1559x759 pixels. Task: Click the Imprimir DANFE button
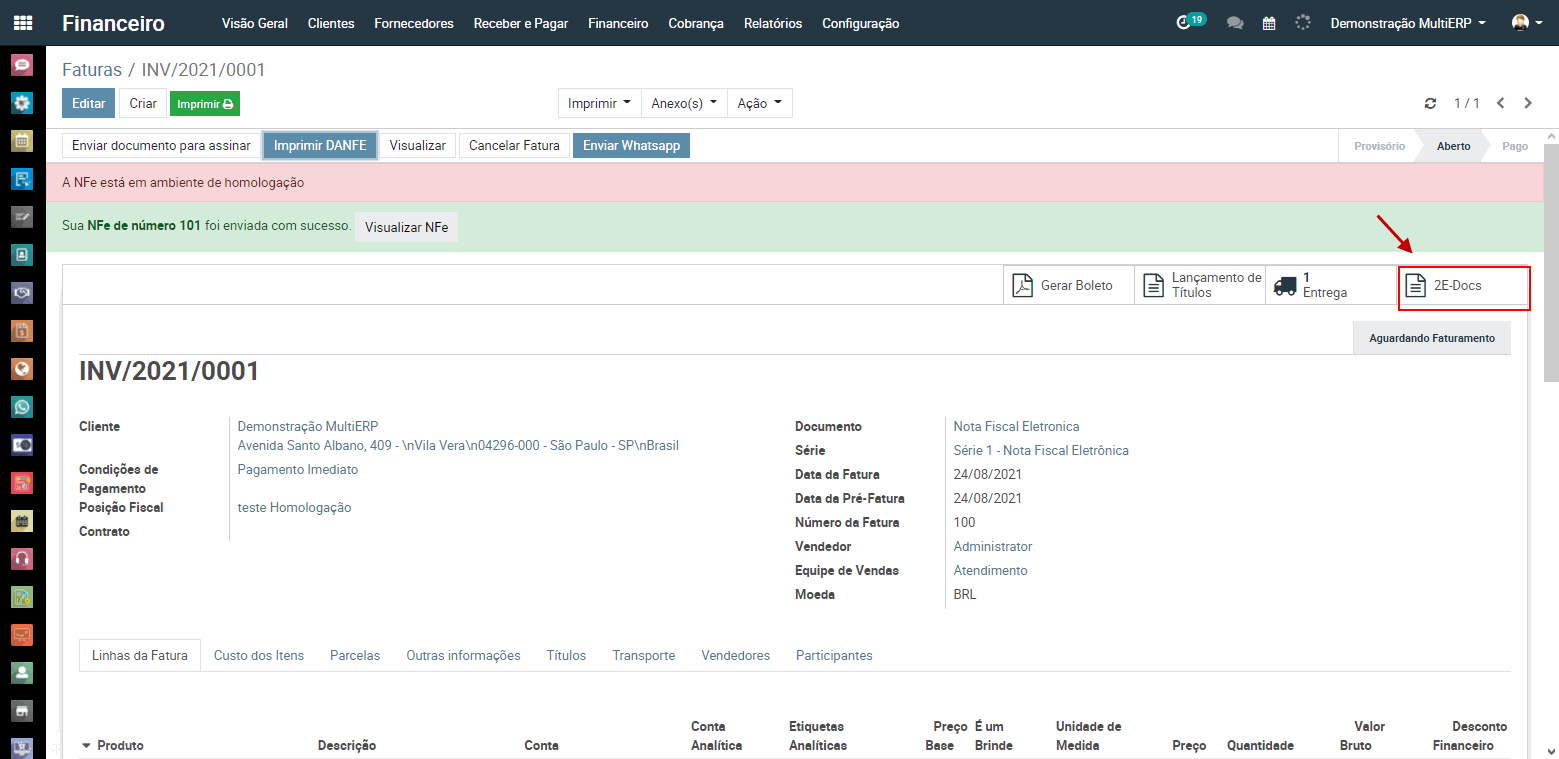point(320,146)
